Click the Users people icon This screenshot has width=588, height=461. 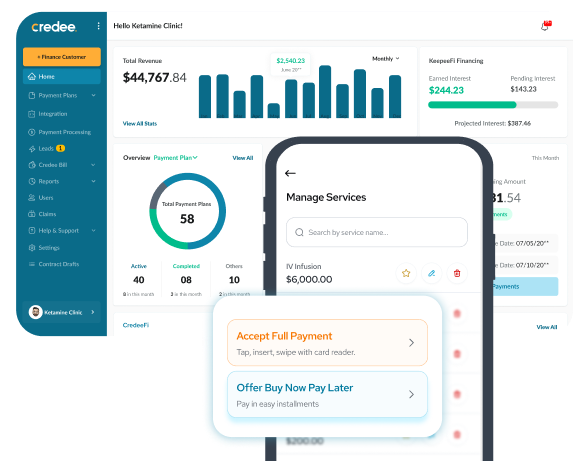pyautogui.click(x=32, y=198)
